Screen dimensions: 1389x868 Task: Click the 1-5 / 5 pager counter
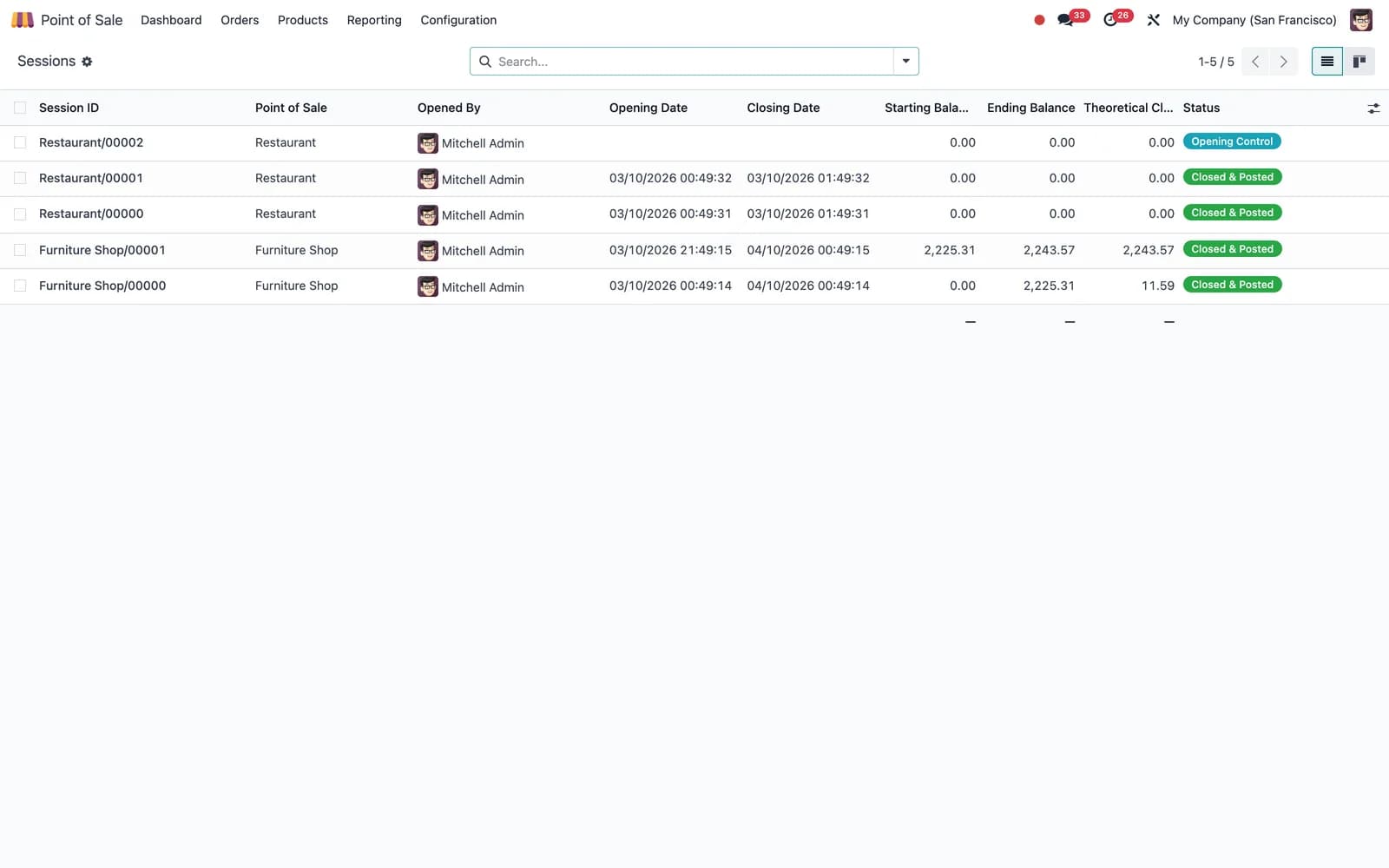(x=1215, y=62)
